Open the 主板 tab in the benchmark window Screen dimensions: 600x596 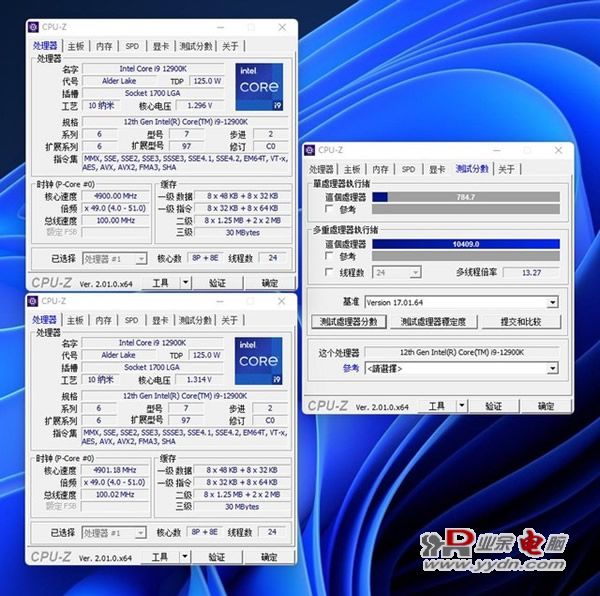[352, 169]
